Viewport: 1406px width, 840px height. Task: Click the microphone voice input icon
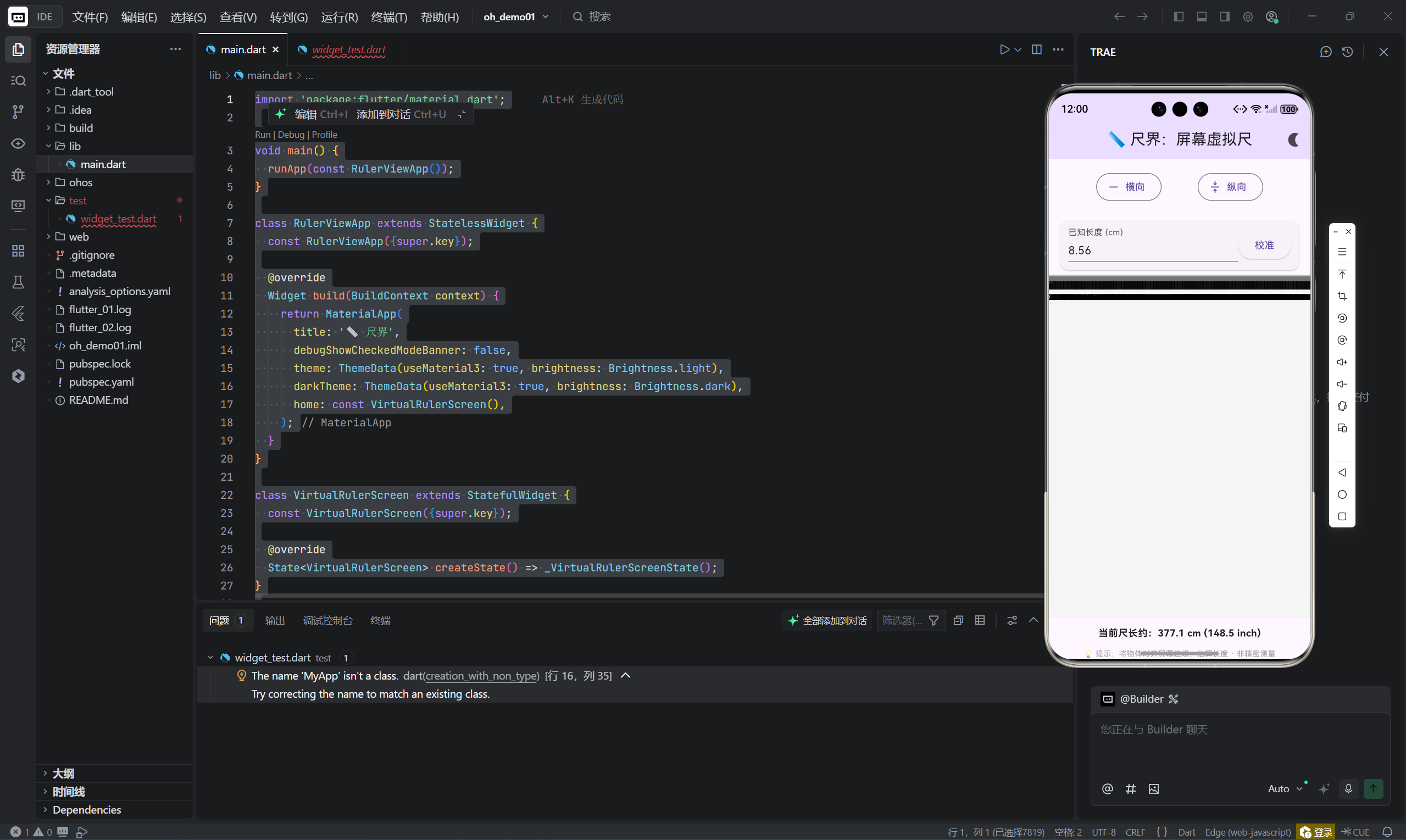[1348, 788]
